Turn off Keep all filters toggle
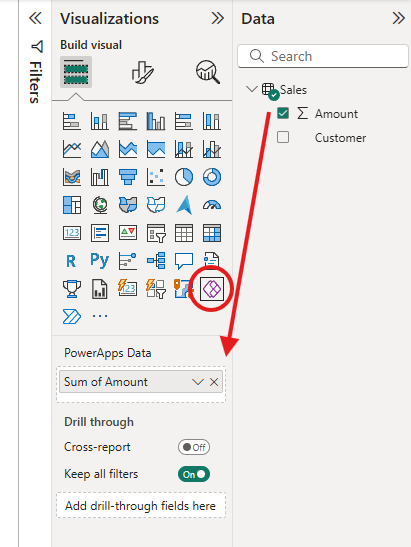Screen dimensions: 411x547 194,474
